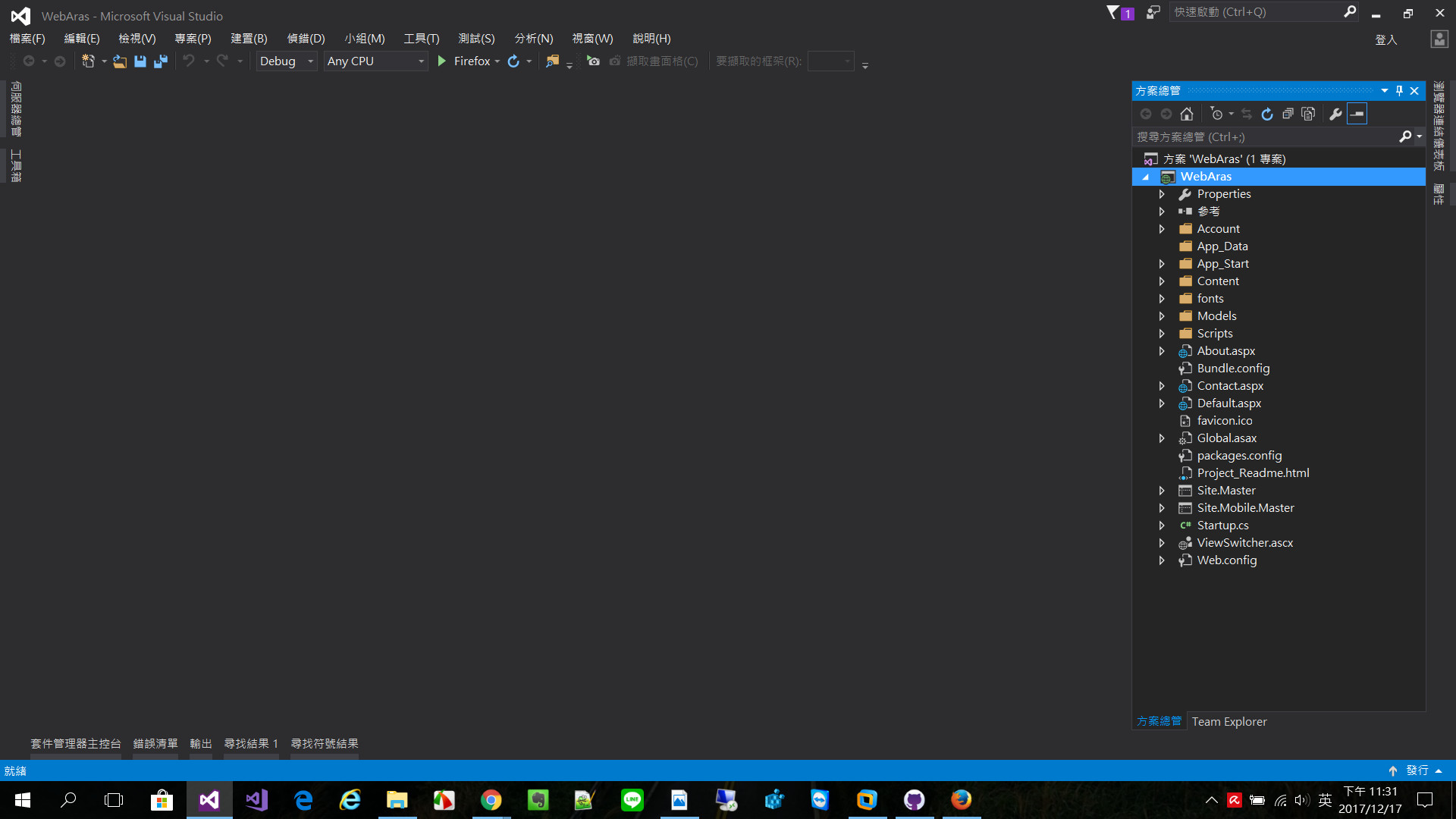Image resolution: width=1456 pixels, height=819 pixels.
Task: Start debugging with Firefox button
Action: point(464,61)
